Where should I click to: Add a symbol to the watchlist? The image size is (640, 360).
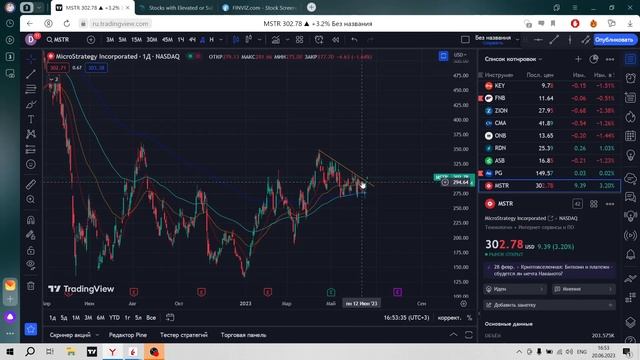pos(578,59)
